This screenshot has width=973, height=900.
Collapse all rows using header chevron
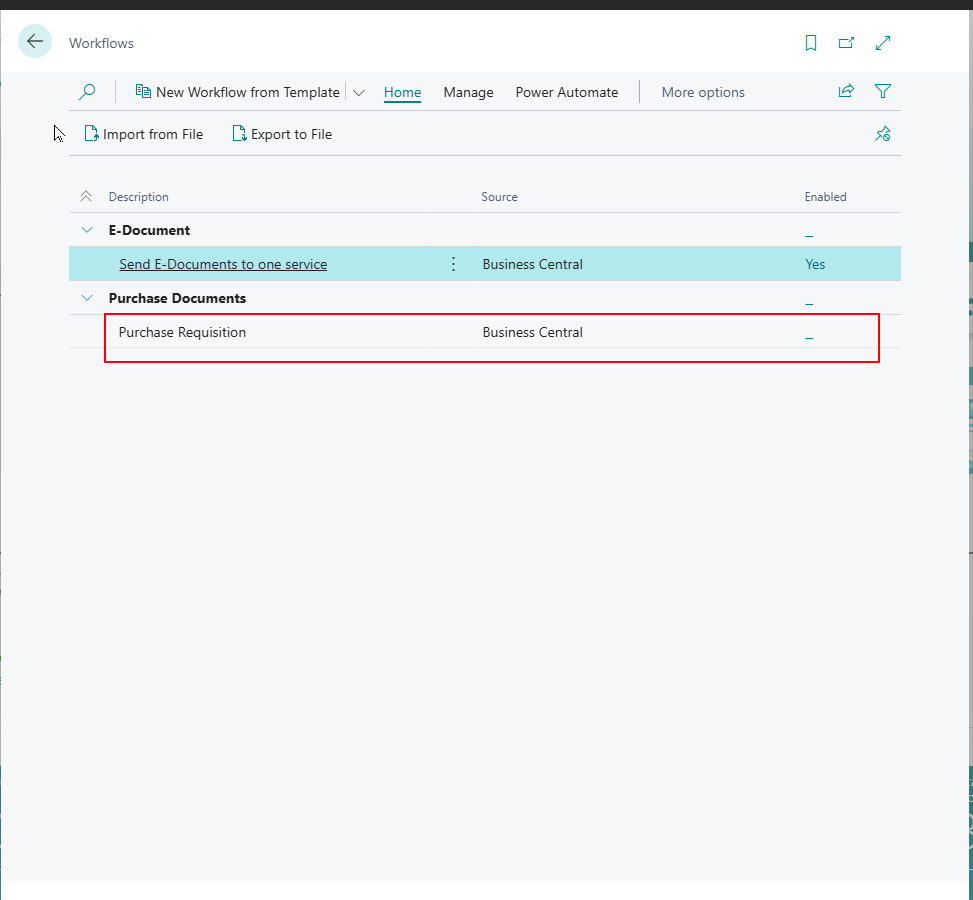point(86,197)
